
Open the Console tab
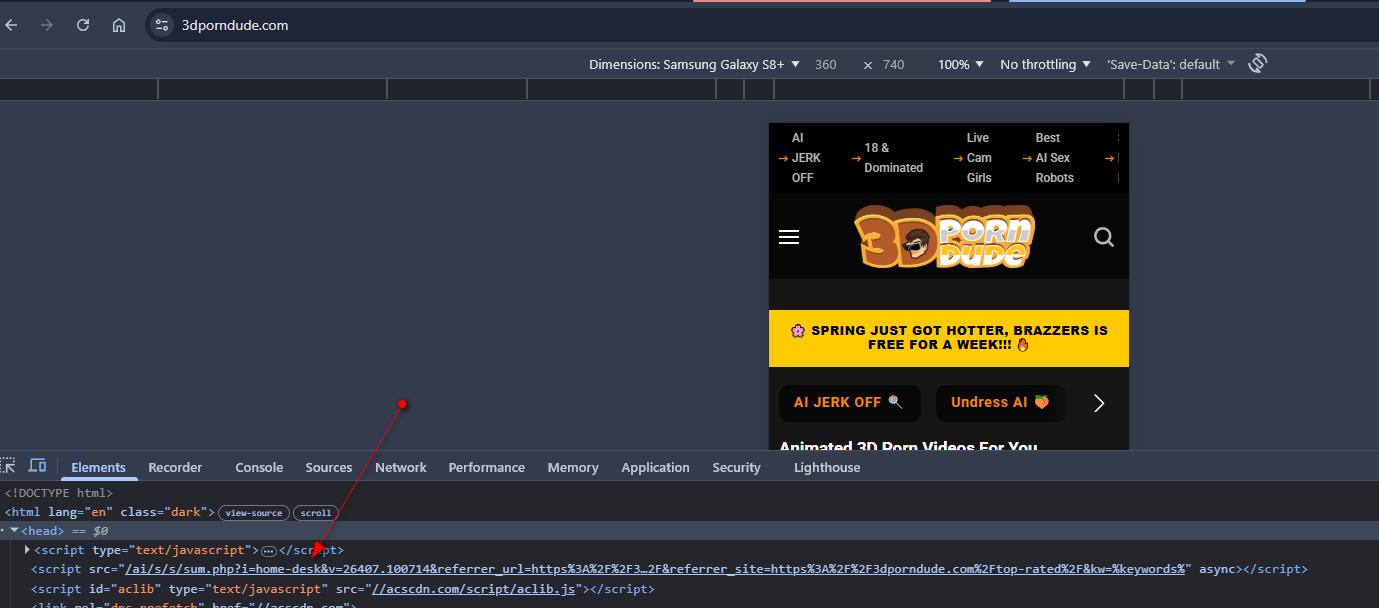coord(259,467)
